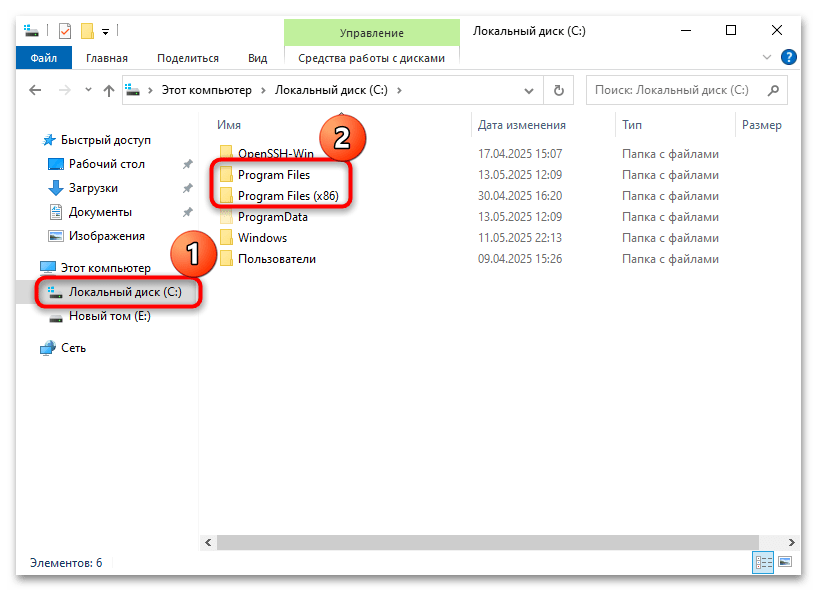The image size is (817, 591).
Task: Go up one folder level
Action: [x=108, y=90]
